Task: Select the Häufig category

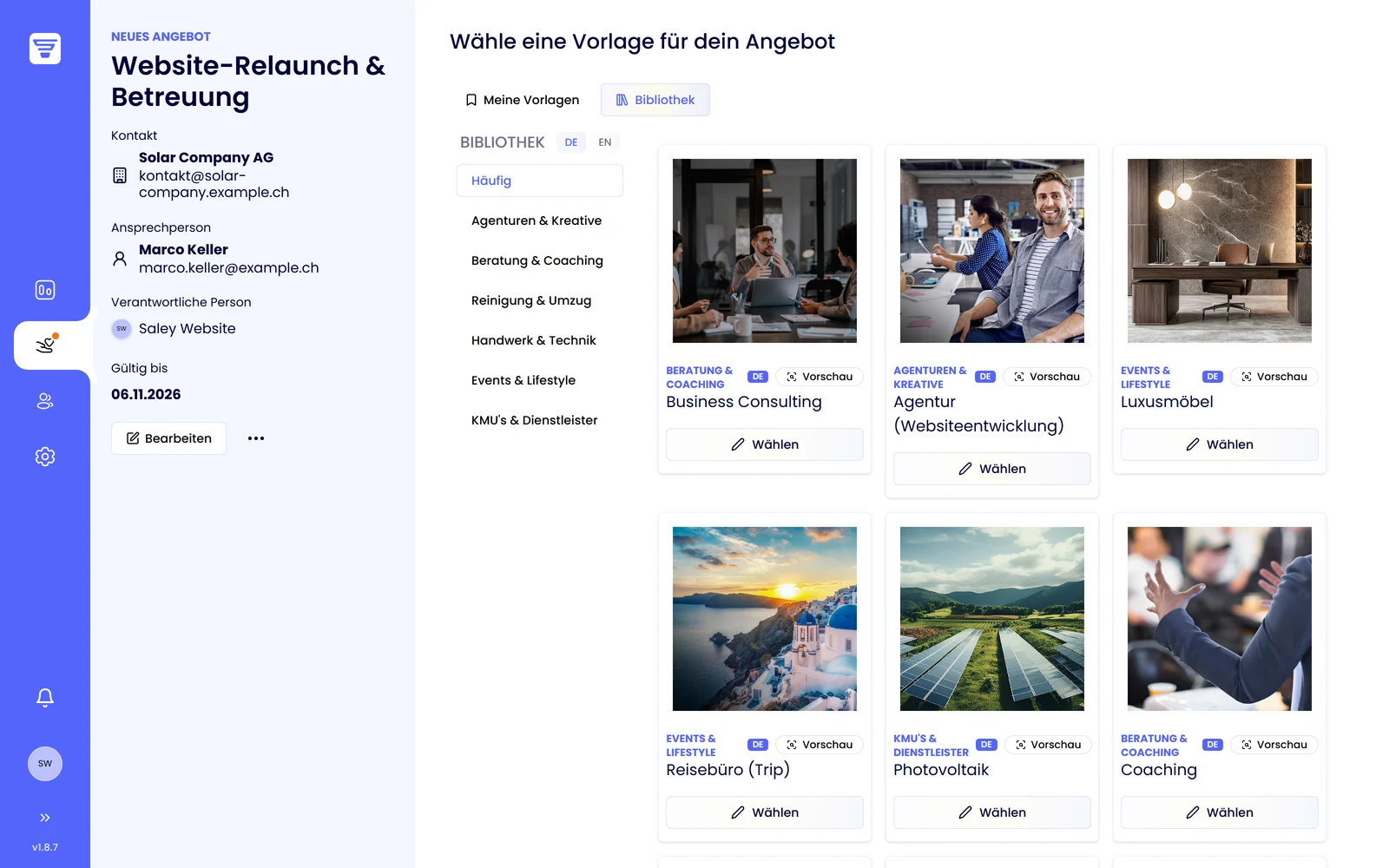Action: click(x=540, y=181)
